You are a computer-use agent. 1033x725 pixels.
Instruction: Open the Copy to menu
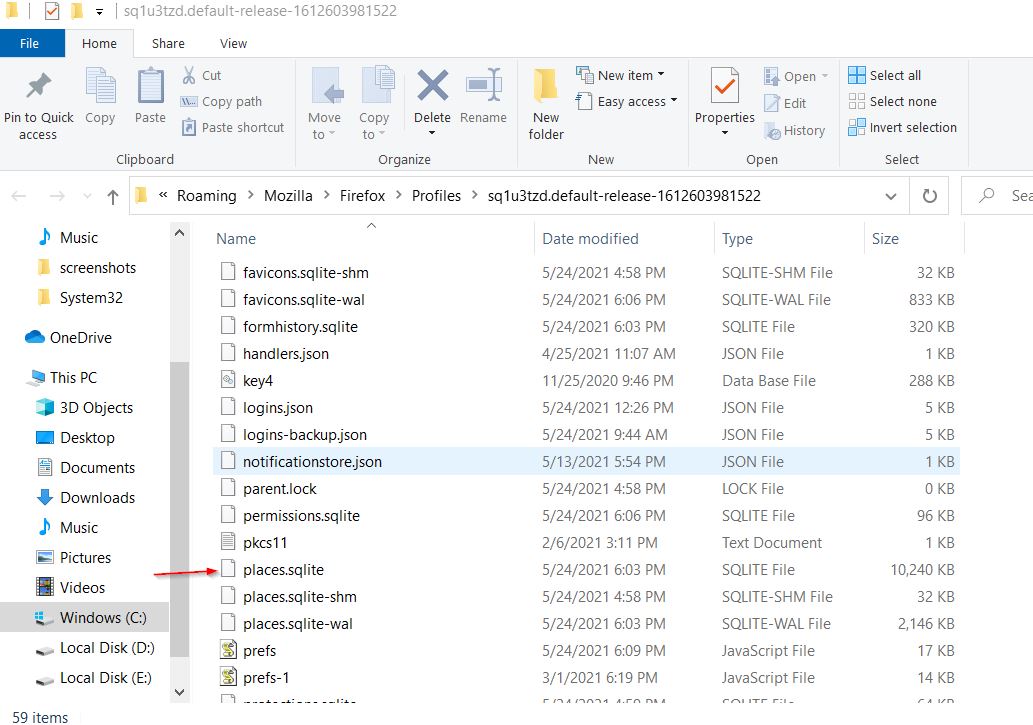(x=374, y=105)
